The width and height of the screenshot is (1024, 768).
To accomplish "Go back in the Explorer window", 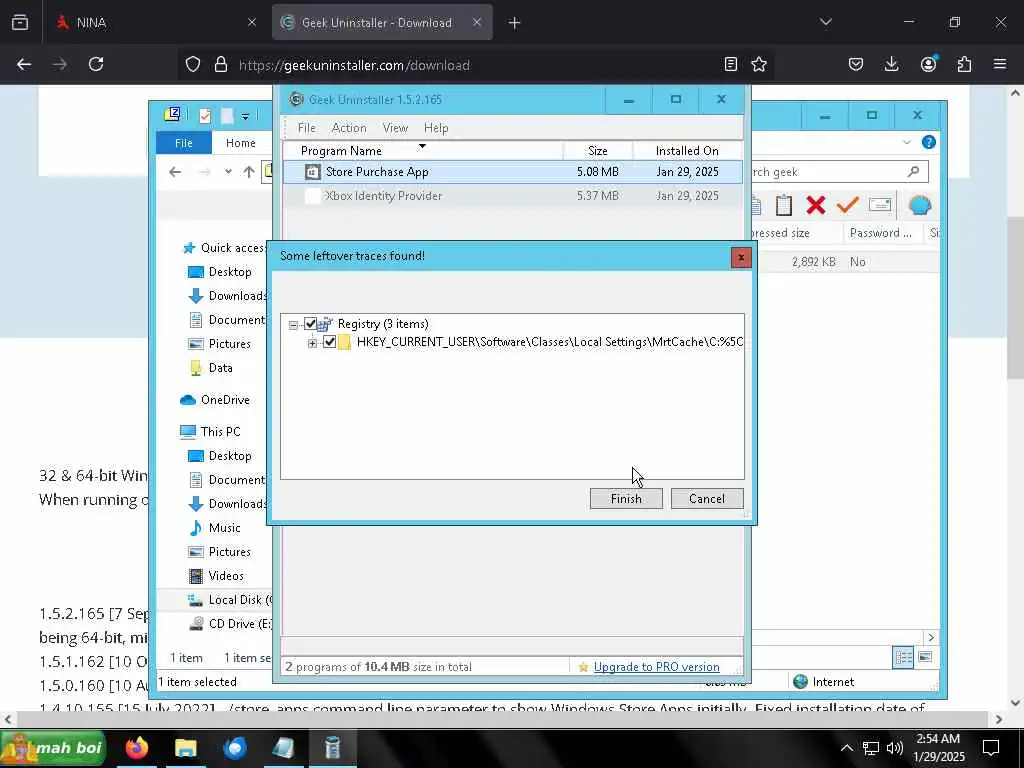I will tap(175, 172).
